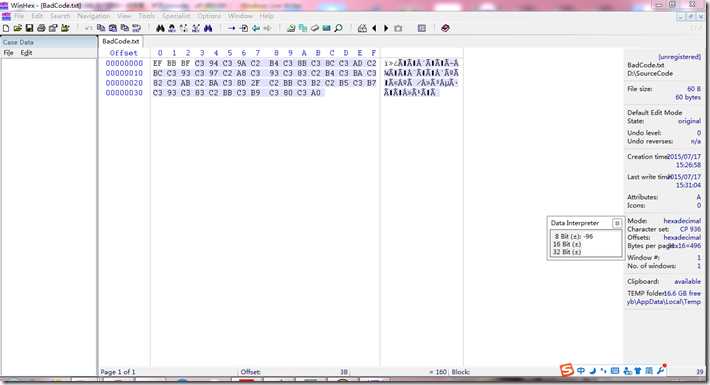The width and height of the screenshot is (710, 385).
Task: Close the Data Interpreter panel
Action: point(617,223)
